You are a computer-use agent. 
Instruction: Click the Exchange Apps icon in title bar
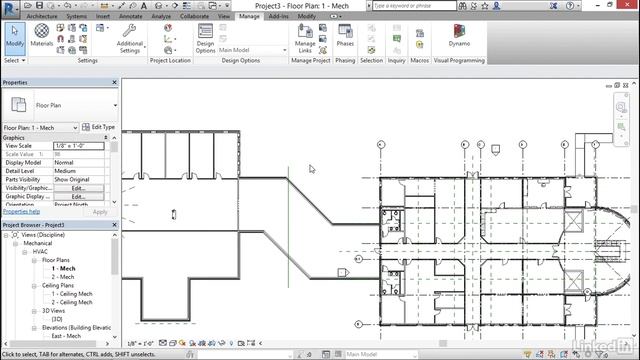553,6
